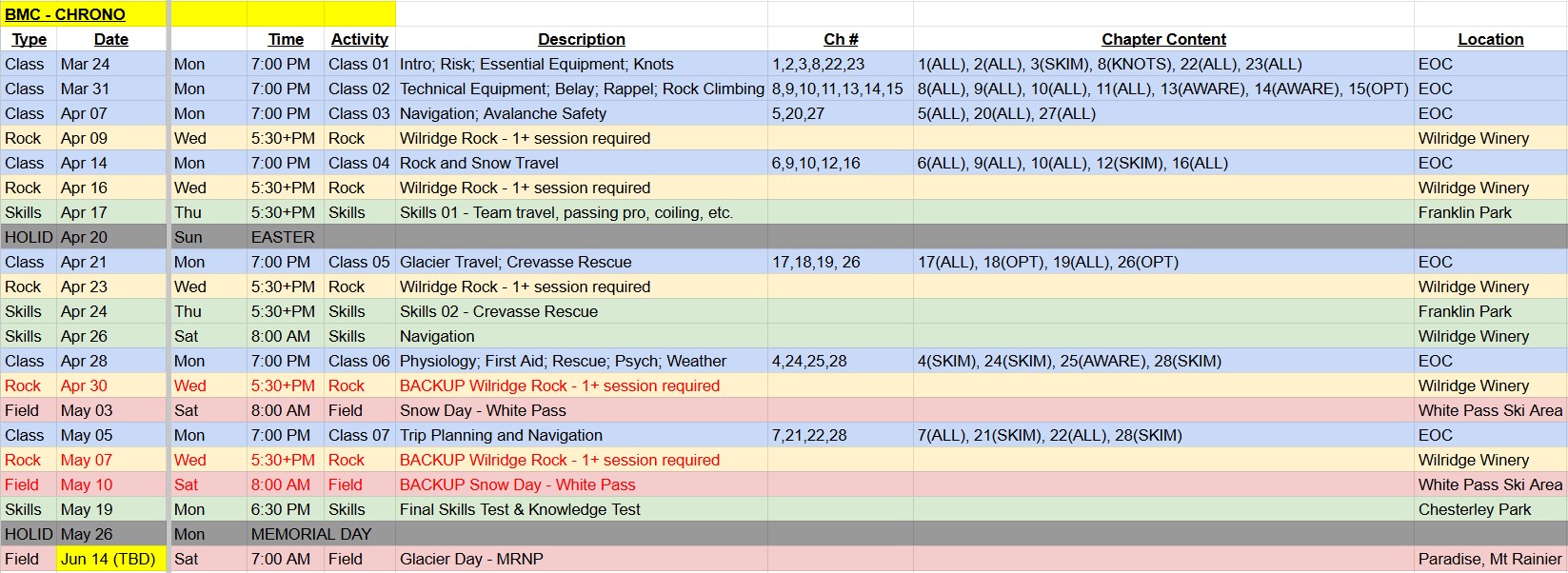Image resolution: width=1568 pixels, height=573 pixels.
Task: Select chapter content '7(ALL), 21(SKIM), 22(ALL), 28(SKIM)'
Action: click(1163, 435)
